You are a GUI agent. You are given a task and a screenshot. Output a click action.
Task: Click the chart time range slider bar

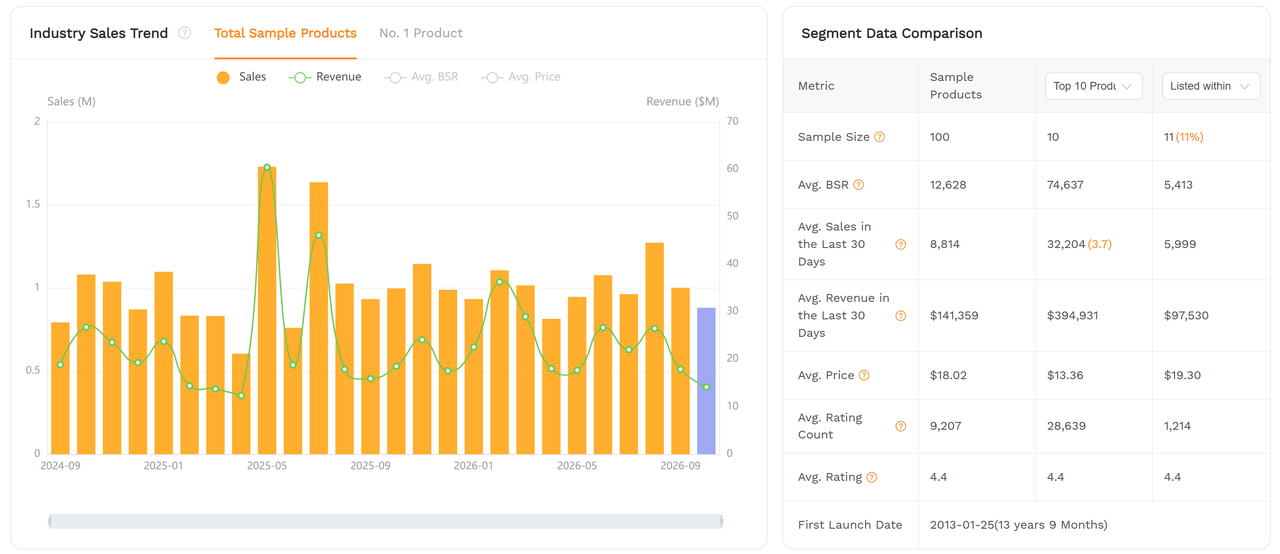click(386, 521)
